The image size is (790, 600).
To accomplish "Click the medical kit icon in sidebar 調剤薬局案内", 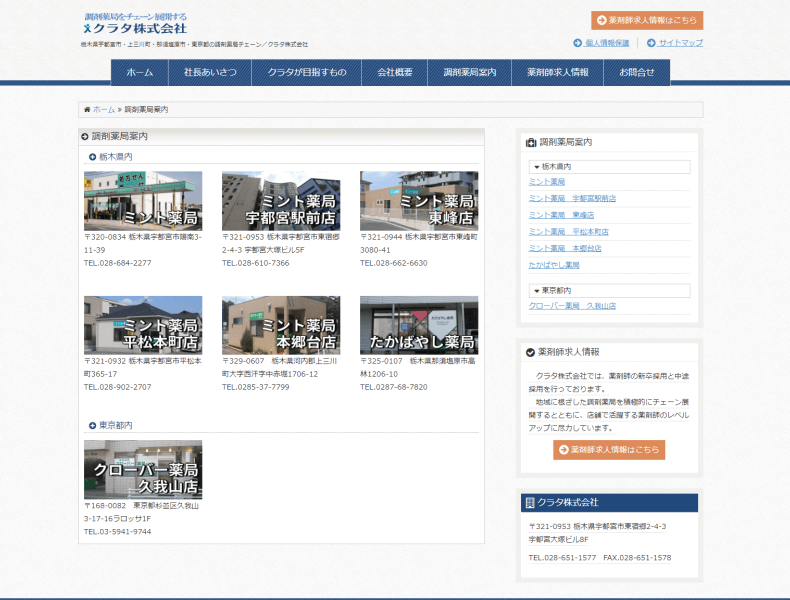I will (531, 142).
